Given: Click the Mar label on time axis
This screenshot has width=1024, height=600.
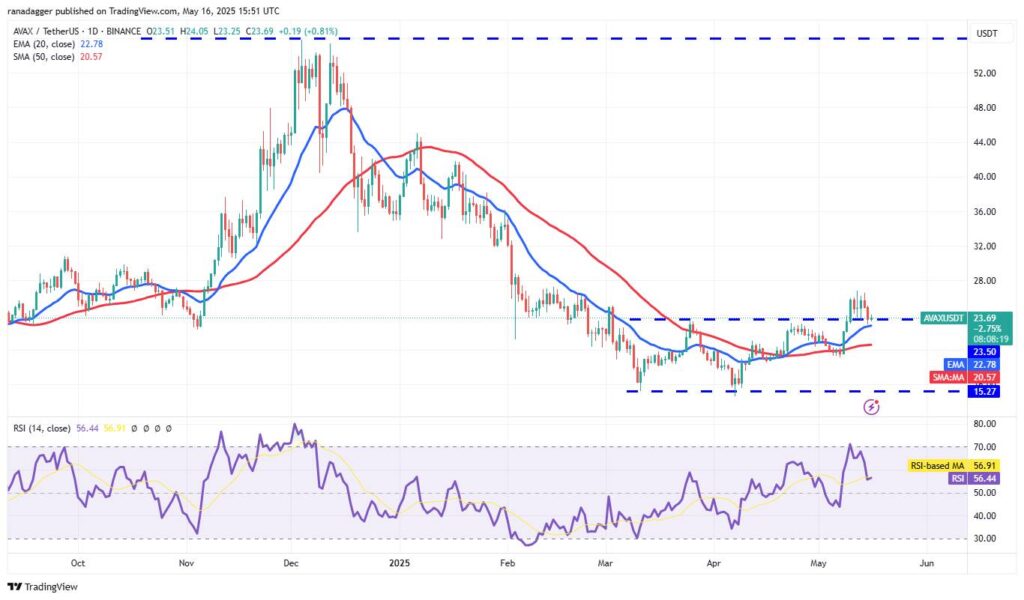Looking at the screenshot, I should 605,563.
